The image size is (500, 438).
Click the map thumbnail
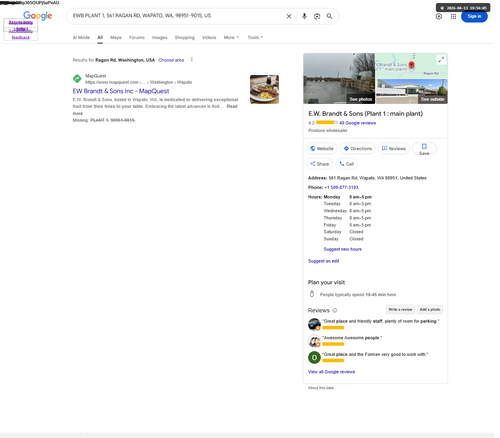tap(412, 66)
